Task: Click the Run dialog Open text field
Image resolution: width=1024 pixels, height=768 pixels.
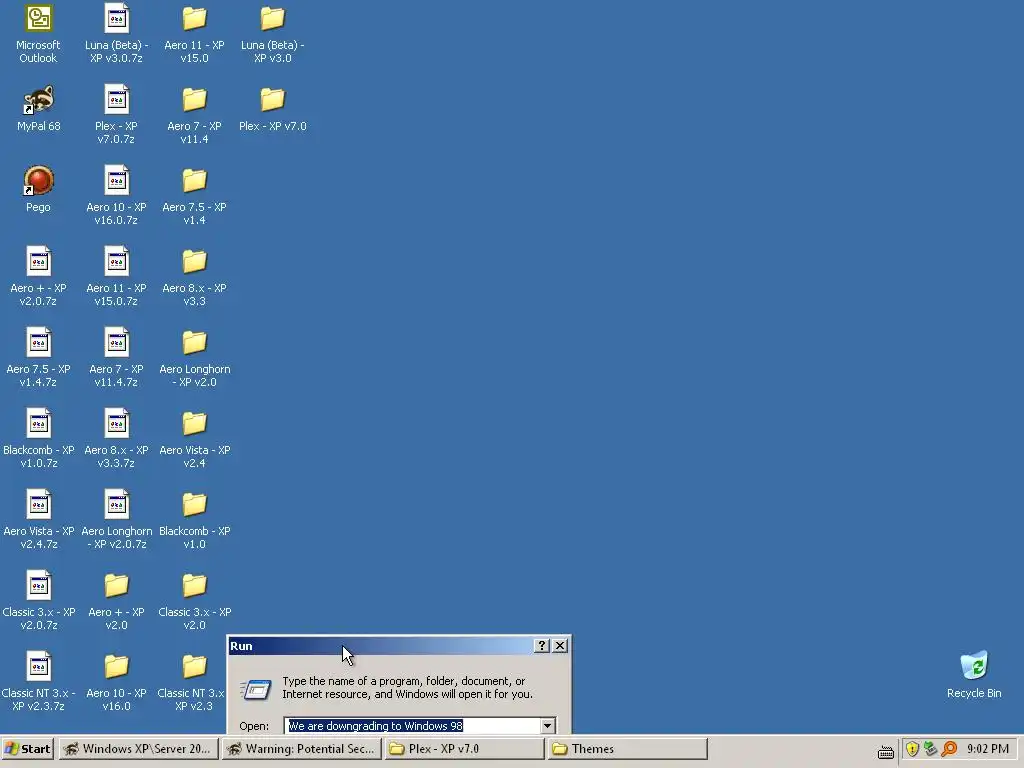Action: coord(412,726)
